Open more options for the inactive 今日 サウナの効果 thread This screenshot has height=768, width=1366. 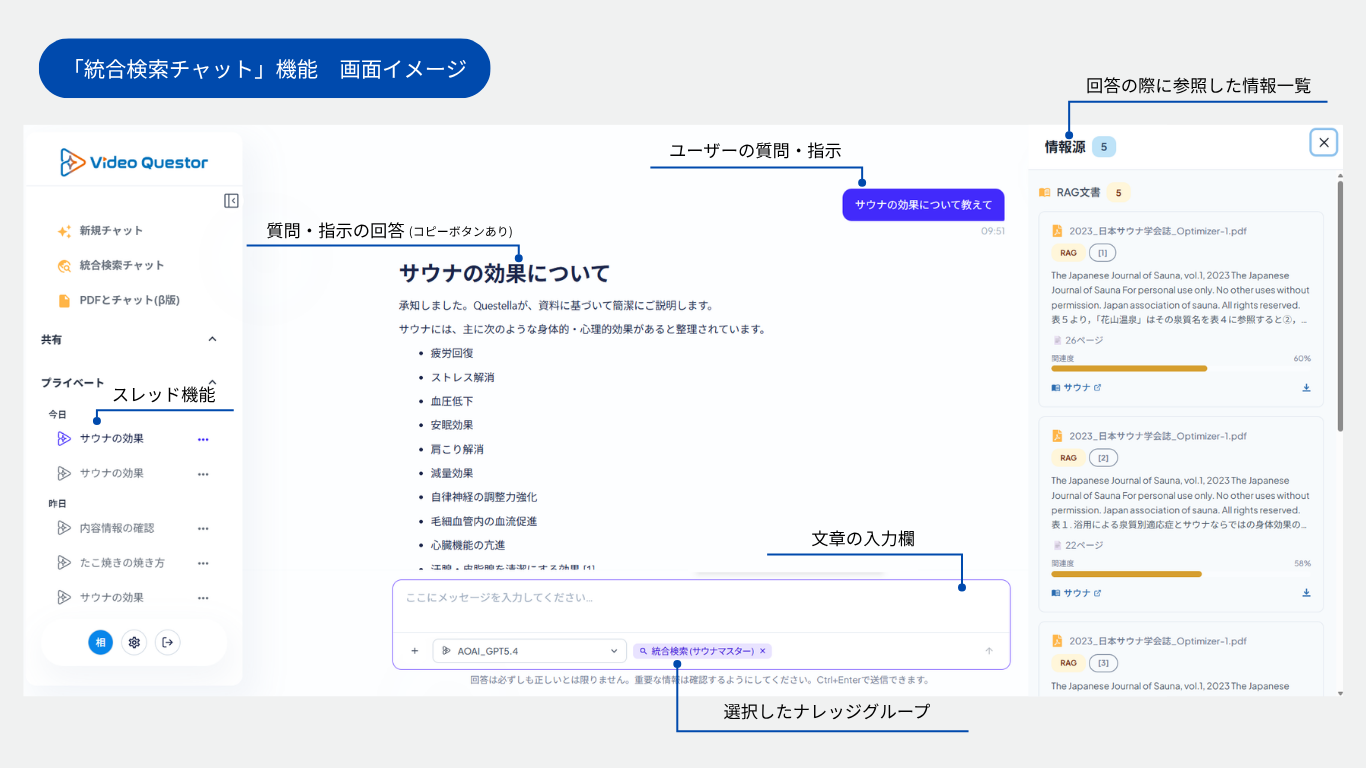(203, 474)
